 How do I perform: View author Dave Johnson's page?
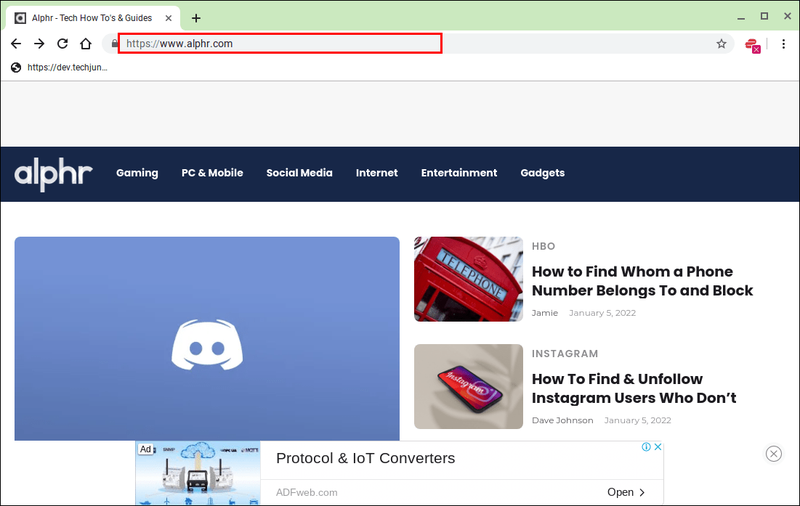(562, 420)
